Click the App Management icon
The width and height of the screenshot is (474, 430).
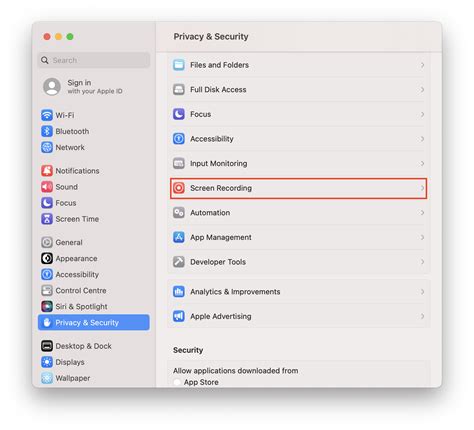pos(179,237)
